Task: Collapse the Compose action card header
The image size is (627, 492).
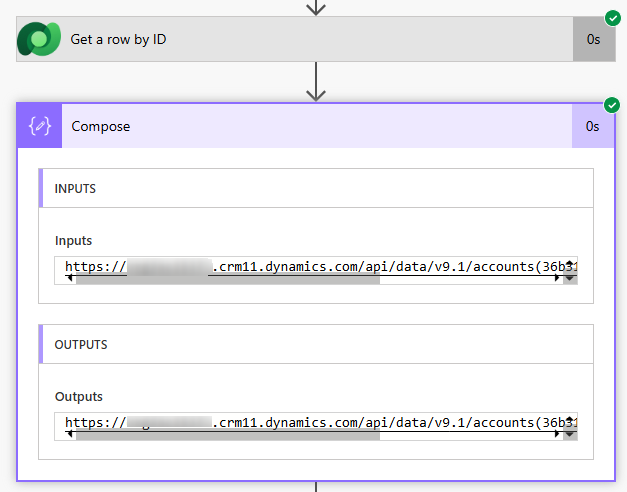Action: pos(300,126)
